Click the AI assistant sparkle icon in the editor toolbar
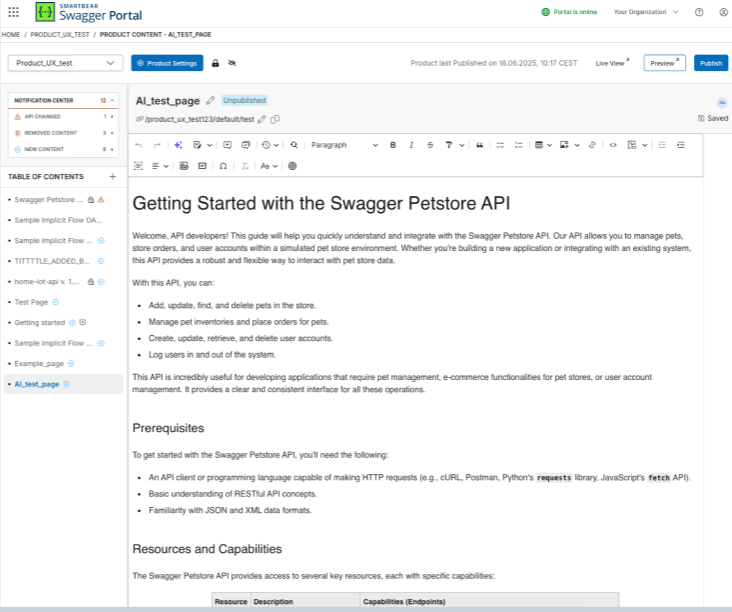Image resolution: width=732 pixels, height=612 pixels. [x=178, y=145]
